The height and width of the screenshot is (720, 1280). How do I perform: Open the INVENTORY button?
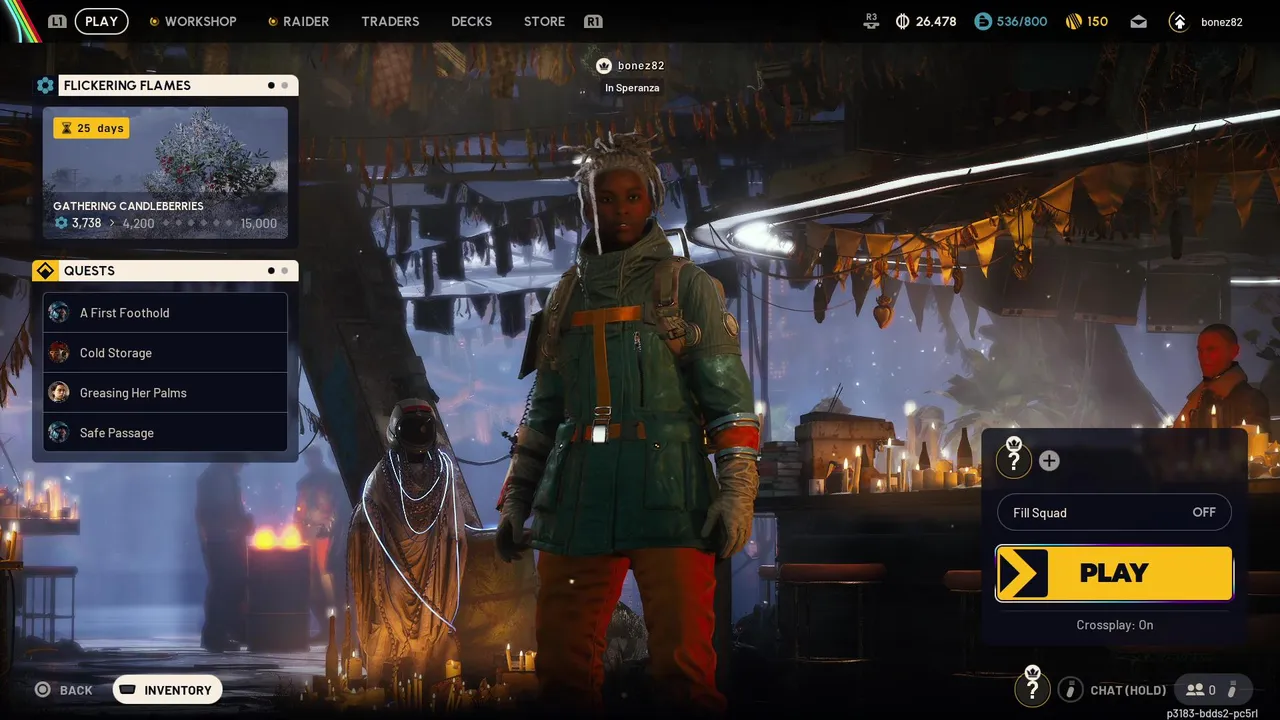(167, 690)
